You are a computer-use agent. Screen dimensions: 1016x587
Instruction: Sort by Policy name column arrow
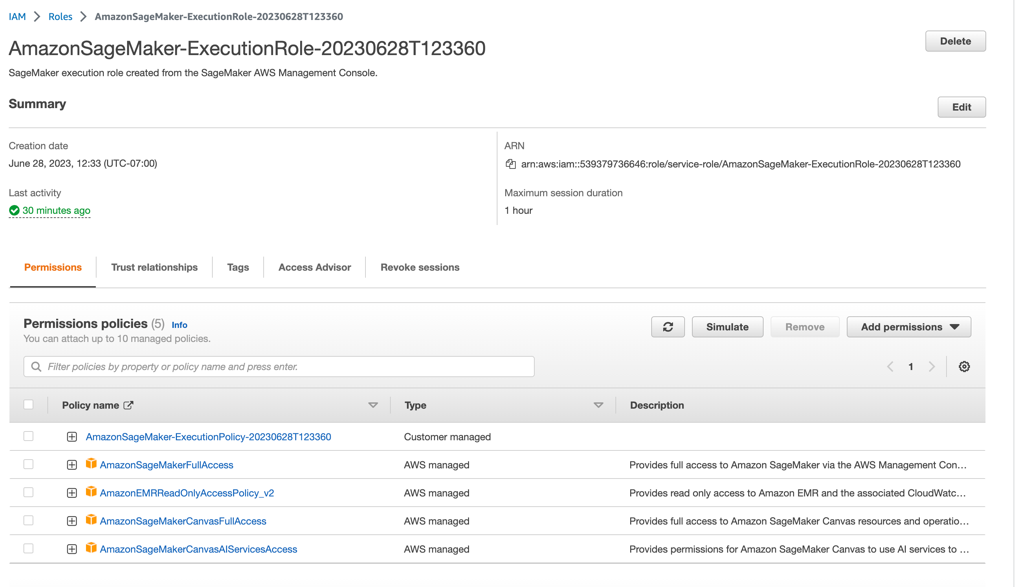tap(373, 405)
